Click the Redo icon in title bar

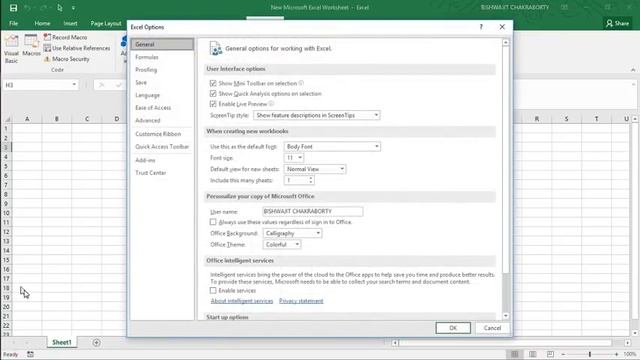(43, 8)
